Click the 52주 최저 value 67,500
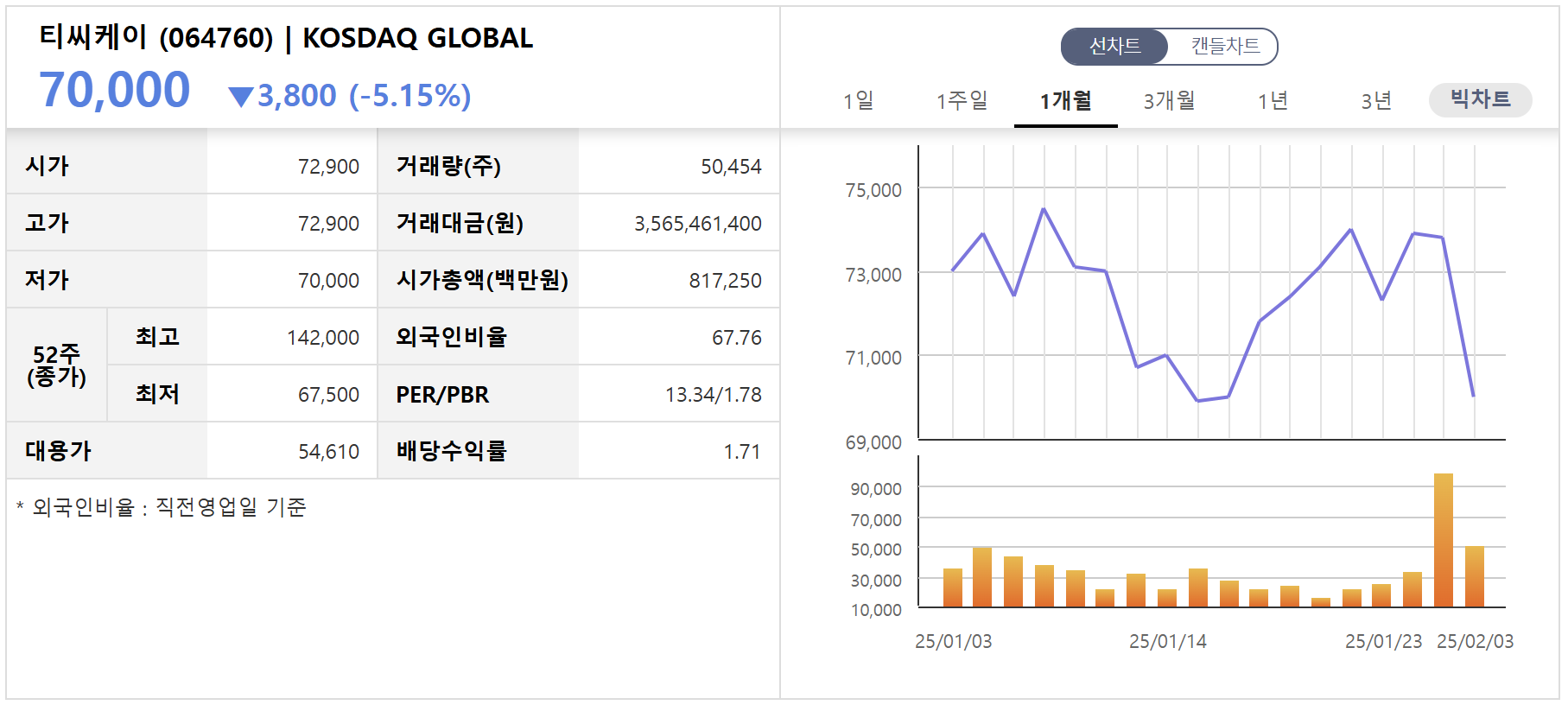This screenshot has width=1568, height=705. 328,395
